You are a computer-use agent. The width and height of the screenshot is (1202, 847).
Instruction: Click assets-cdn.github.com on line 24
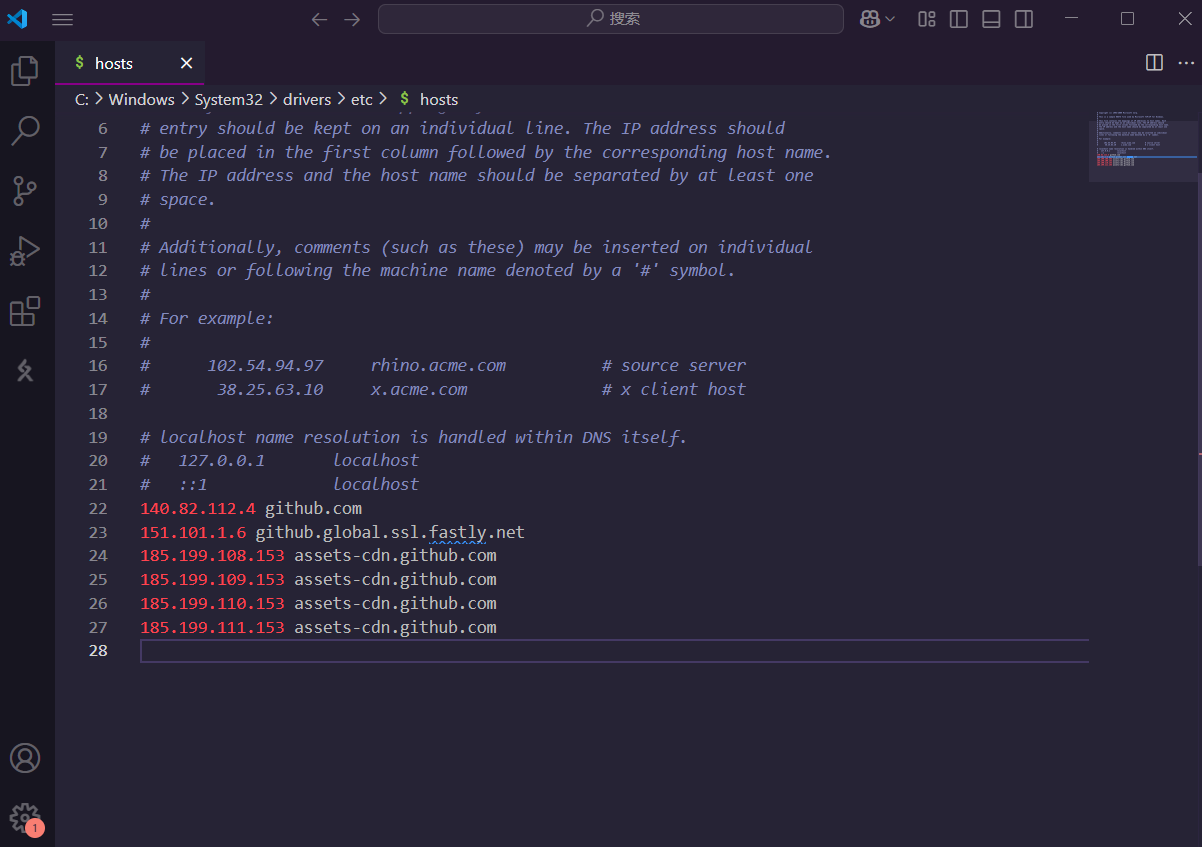click(395, 555)
